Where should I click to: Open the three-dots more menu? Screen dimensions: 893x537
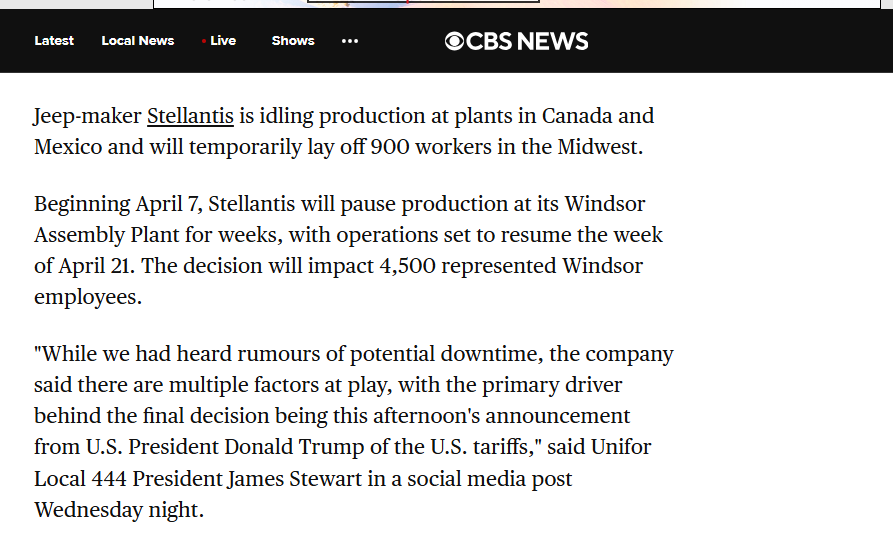click(350, 41)
